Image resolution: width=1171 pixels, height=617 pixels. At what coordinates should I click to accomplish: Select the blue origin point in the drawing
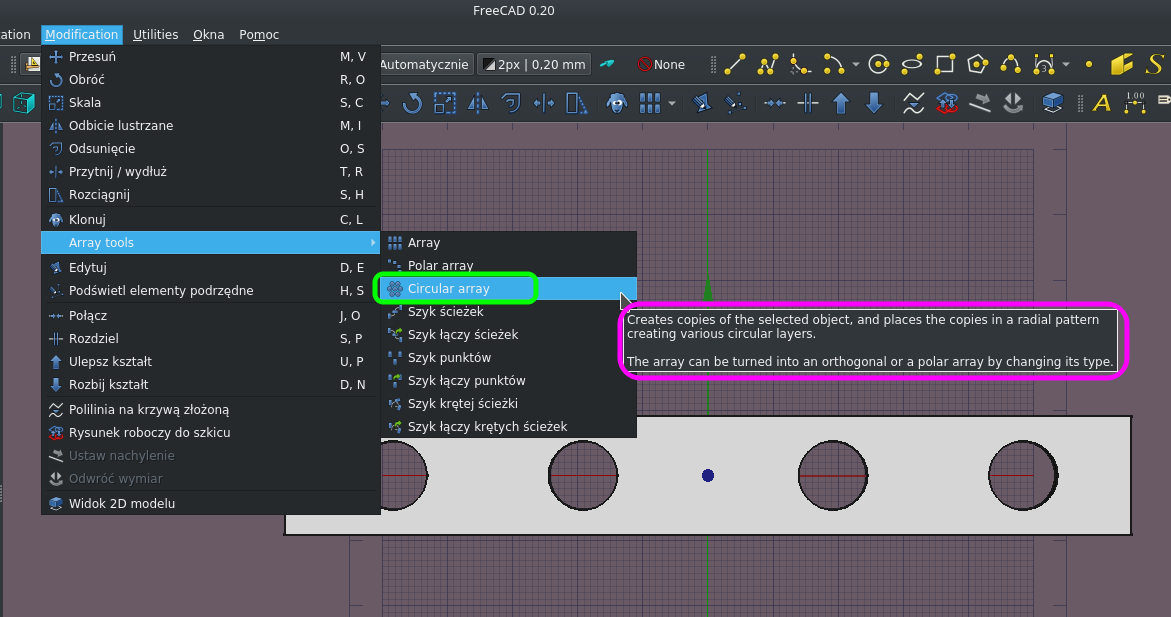[708, 476]
